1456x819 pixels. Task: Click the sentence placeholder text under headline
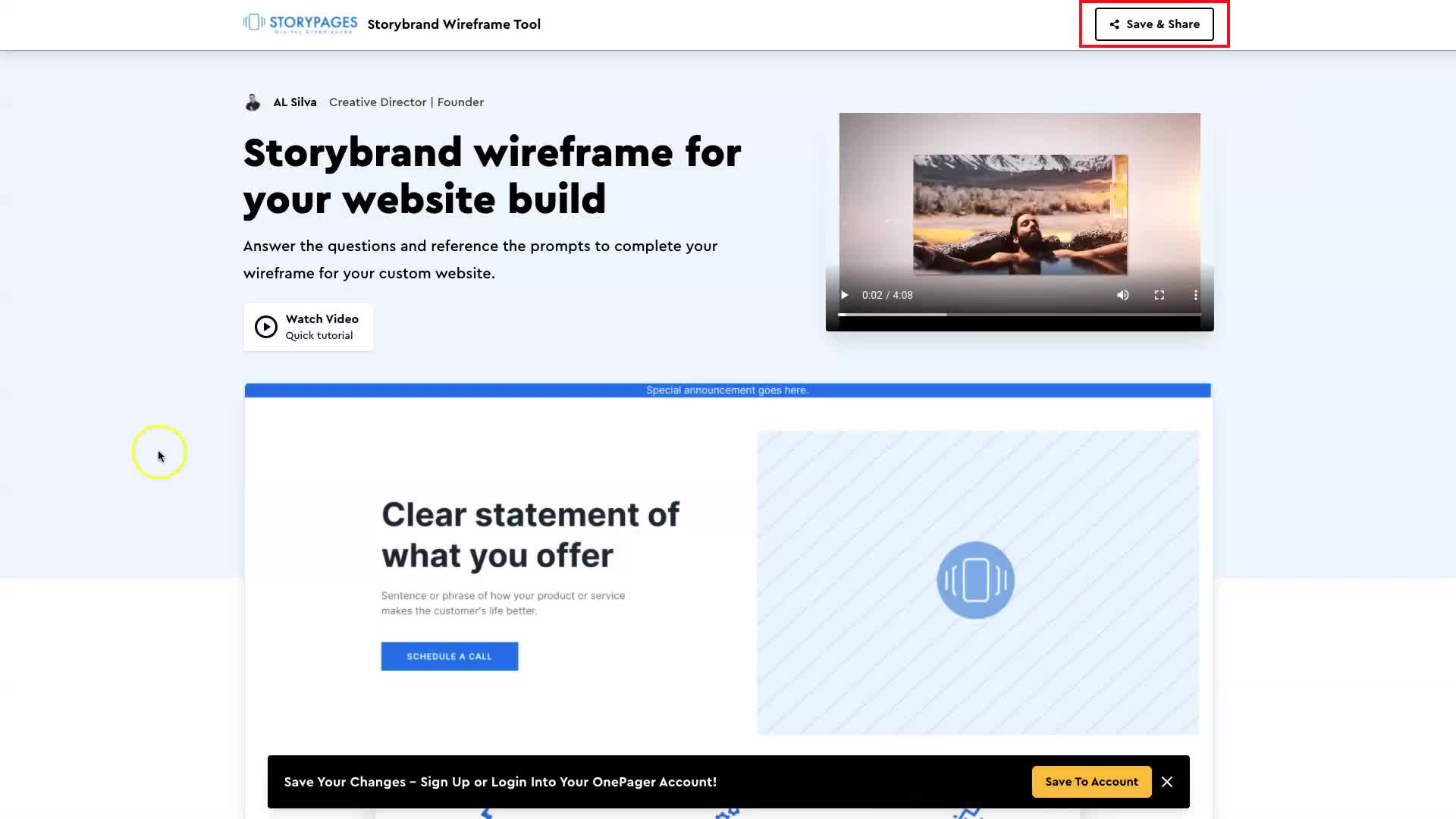[503, 603]
